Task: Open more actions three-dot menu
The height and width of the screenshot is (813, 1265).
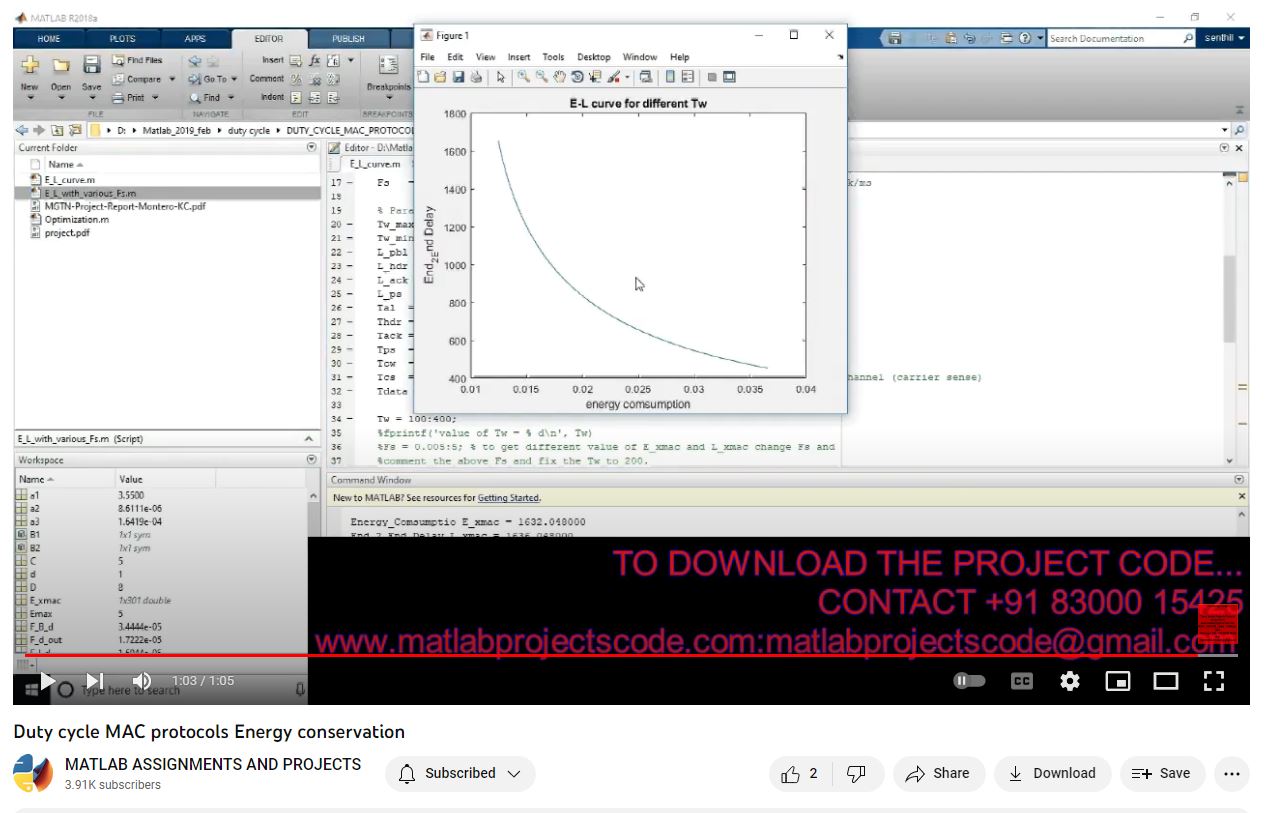Action: pos(1231,773)
